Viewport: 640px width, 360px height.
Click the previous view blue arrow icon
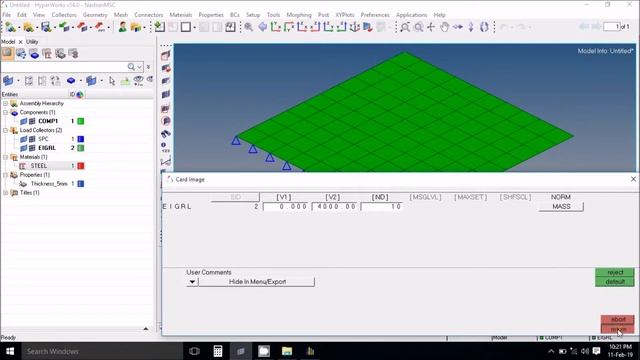tap(262, 27)
